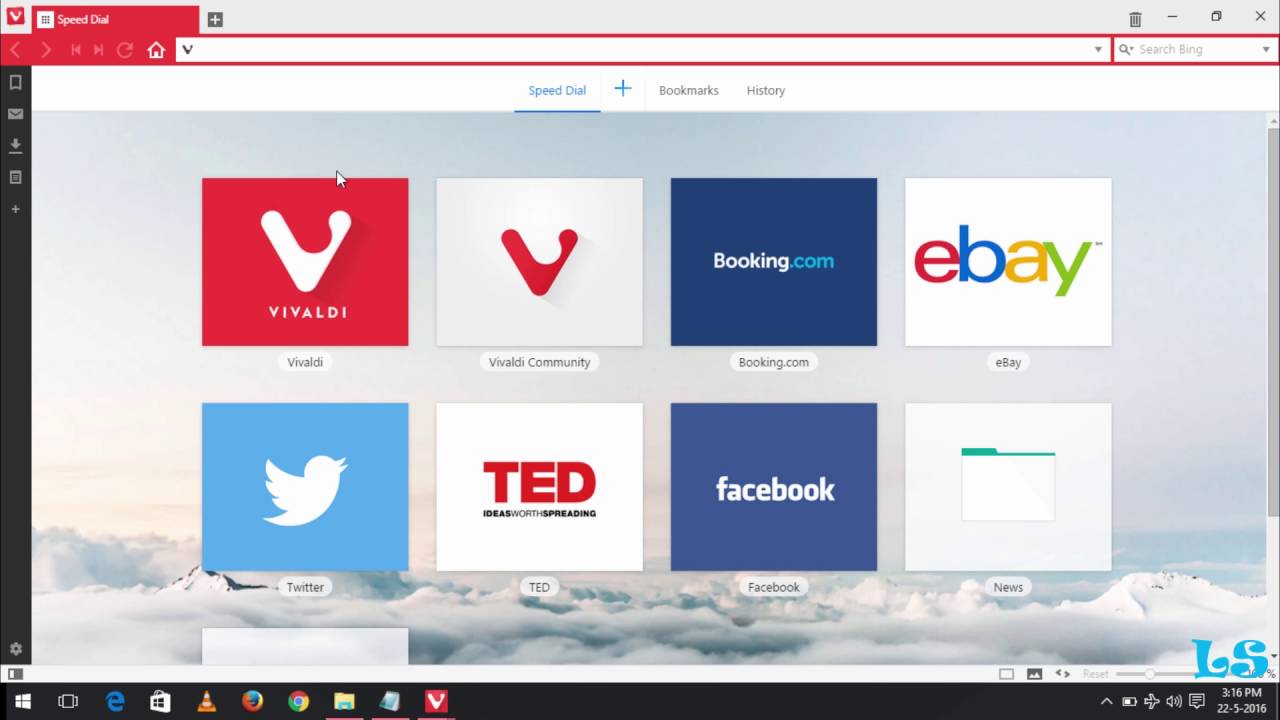Launch Google Chrome from taskbar
The width and height of the screenshot is (1280, 720).
298,701
